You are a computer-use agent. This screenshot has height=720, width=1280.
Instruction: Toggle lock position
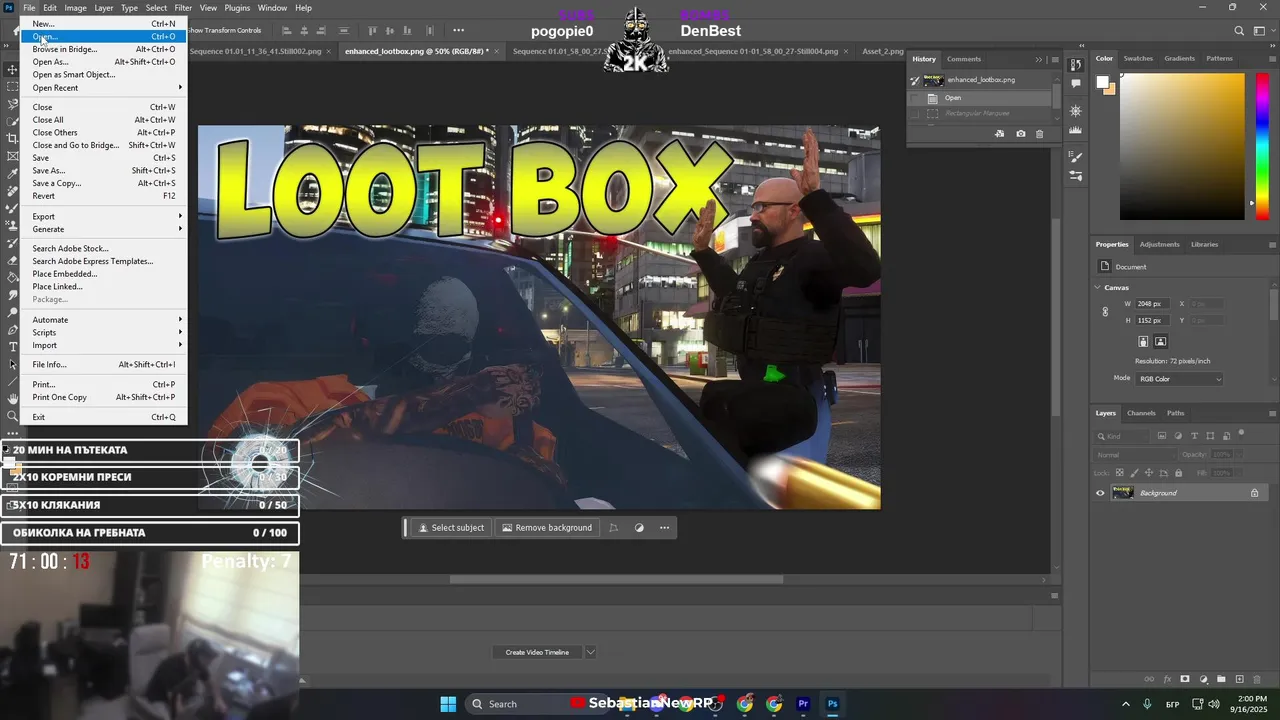tap(1148, 473)
